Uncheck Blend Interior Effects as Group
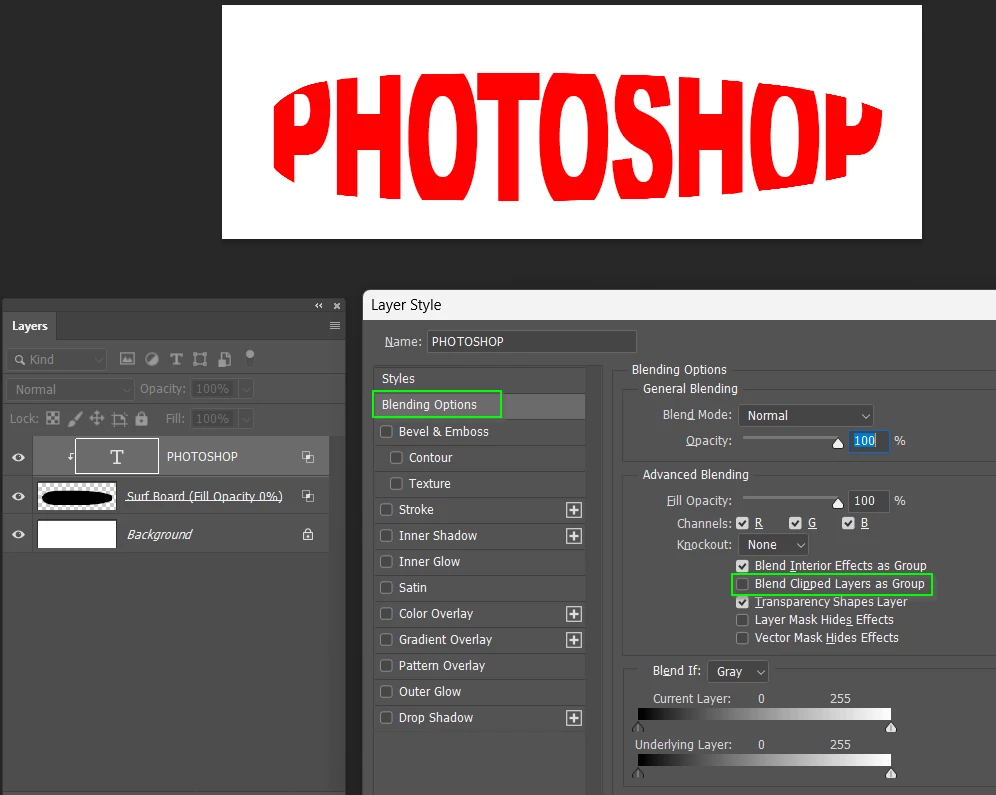The height and width of the screenshot is (795, 996). (x=742, y=565)
